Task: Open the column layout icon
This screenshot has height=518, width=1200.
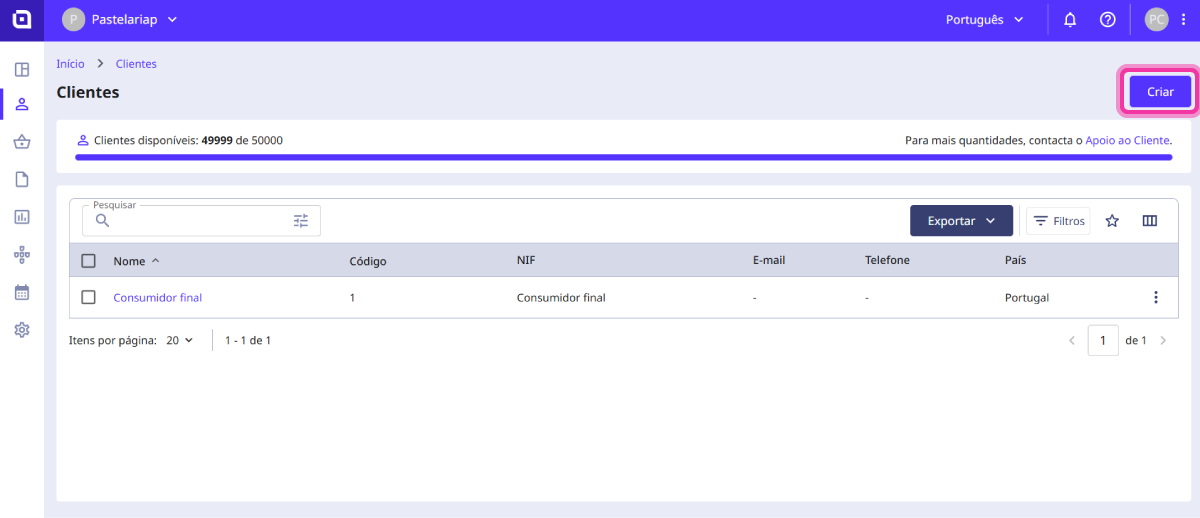Action: [1149, 221]
